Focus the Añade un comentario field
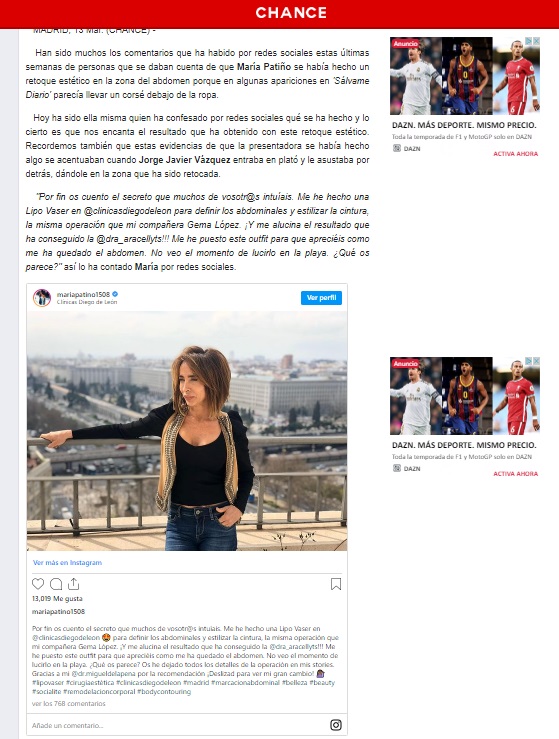 click(x=179, y=725)
